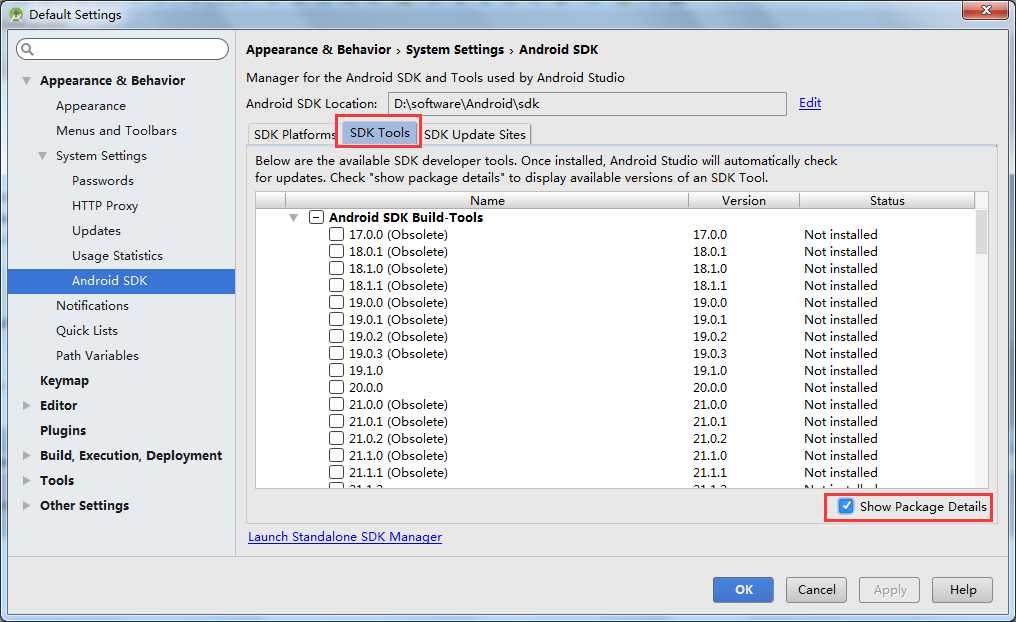Select the 19.0.0 (Obsolete) checkbox
Image resolution: width=1016 pixels, height=622 pixels.
(x=336, y=303)
